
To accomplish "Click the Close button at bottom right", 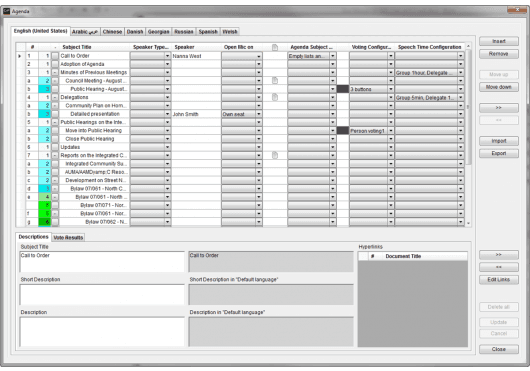I will 499,349.
